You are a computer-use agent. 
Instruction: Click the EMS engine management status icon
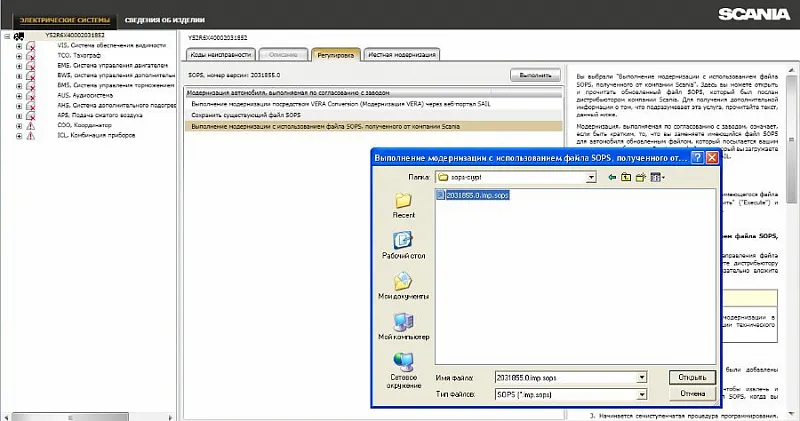[31, 66]
